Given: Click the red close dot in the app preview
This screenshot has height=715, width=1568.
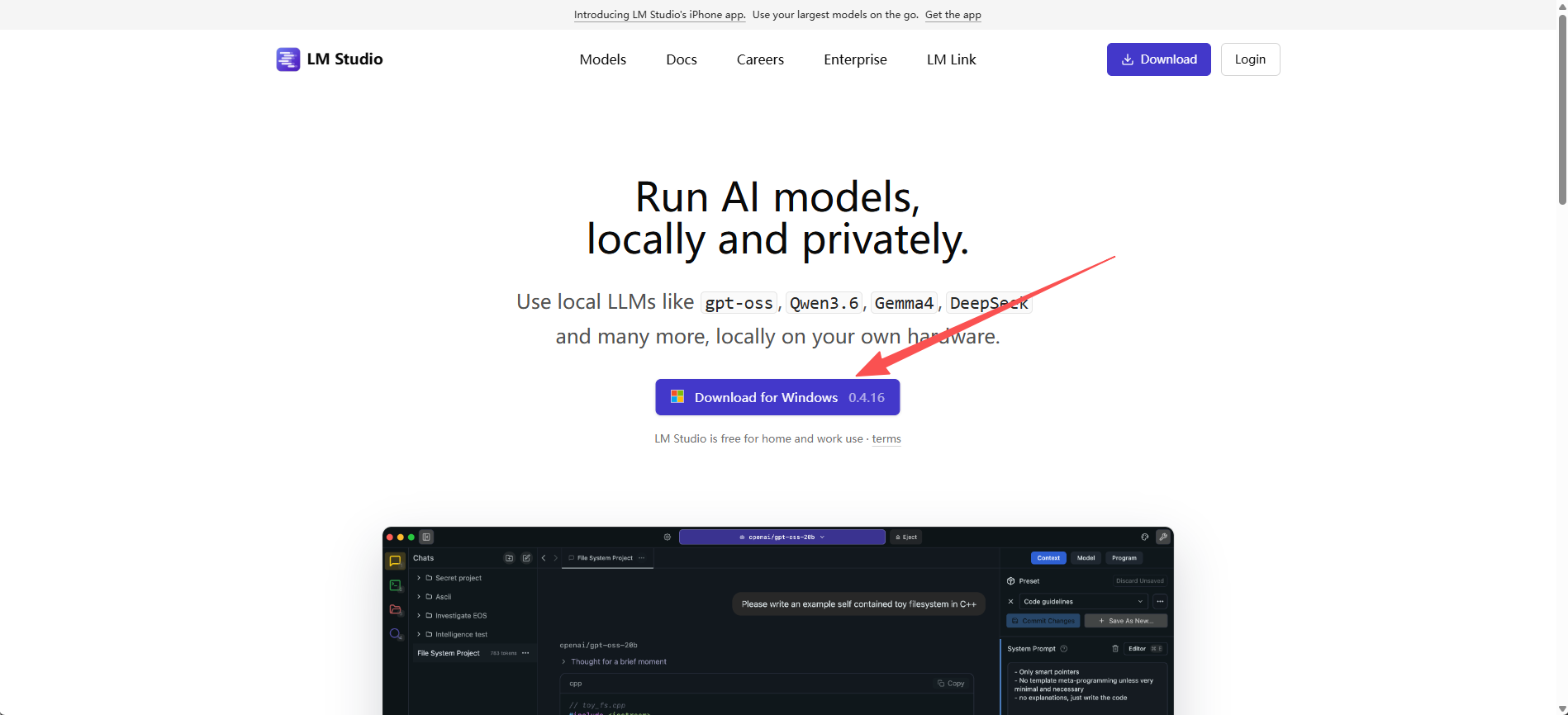Looking at the screenshot, I should point(390,537).
